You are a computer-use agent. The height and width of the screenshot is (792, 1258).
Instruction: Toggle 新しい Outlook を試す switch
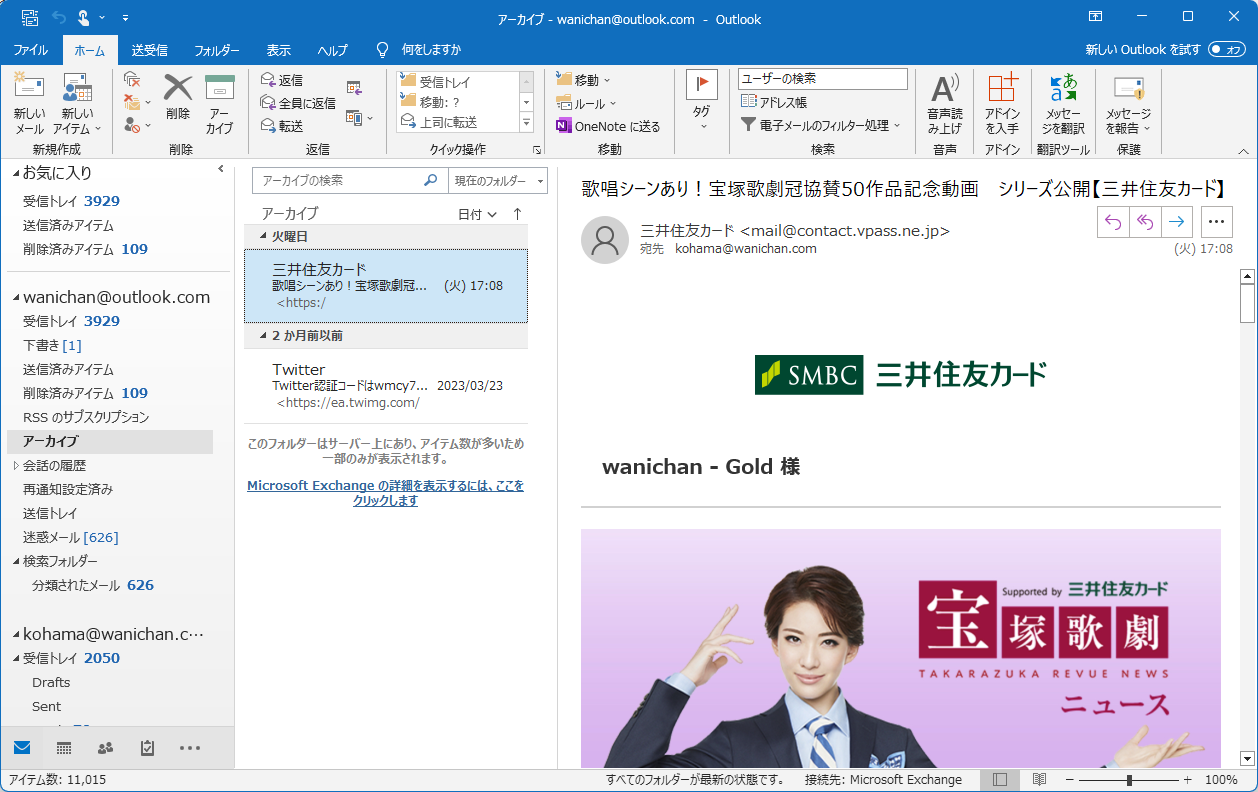[x=1227, y=49]
